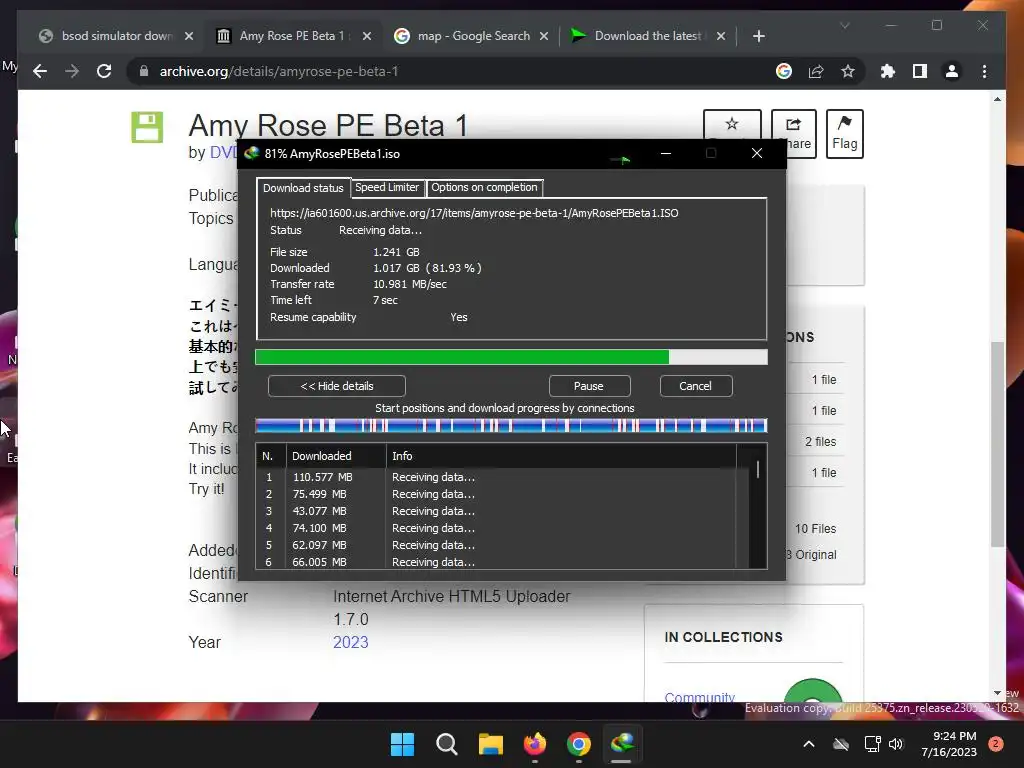Image resolution: width=1024 pixels, height=768 pixels.
Task: Close the map Google Search tab
Action: [543, 36]
